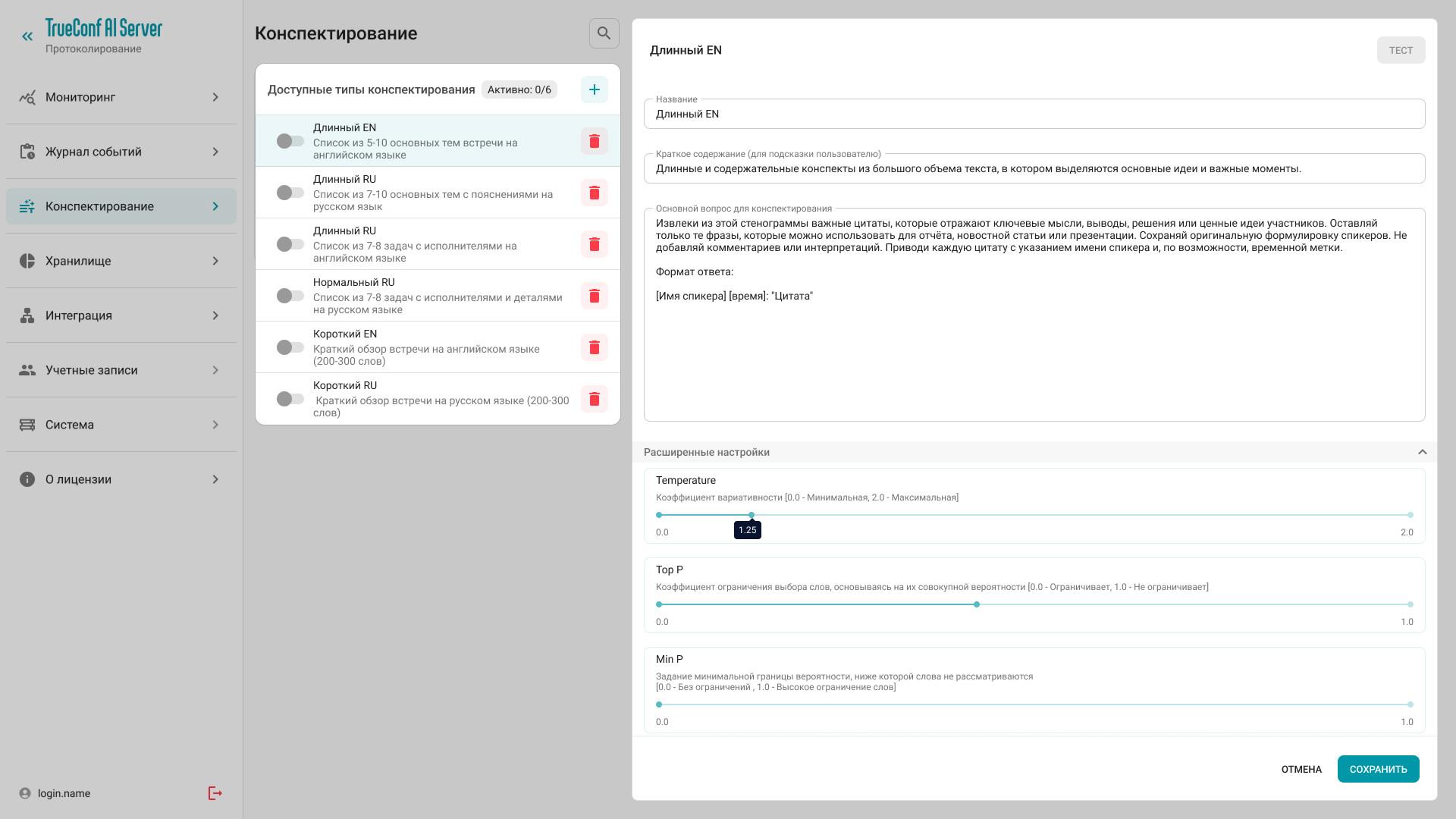Expand the Мониторинг menu arrow

[x=215, y=97]
